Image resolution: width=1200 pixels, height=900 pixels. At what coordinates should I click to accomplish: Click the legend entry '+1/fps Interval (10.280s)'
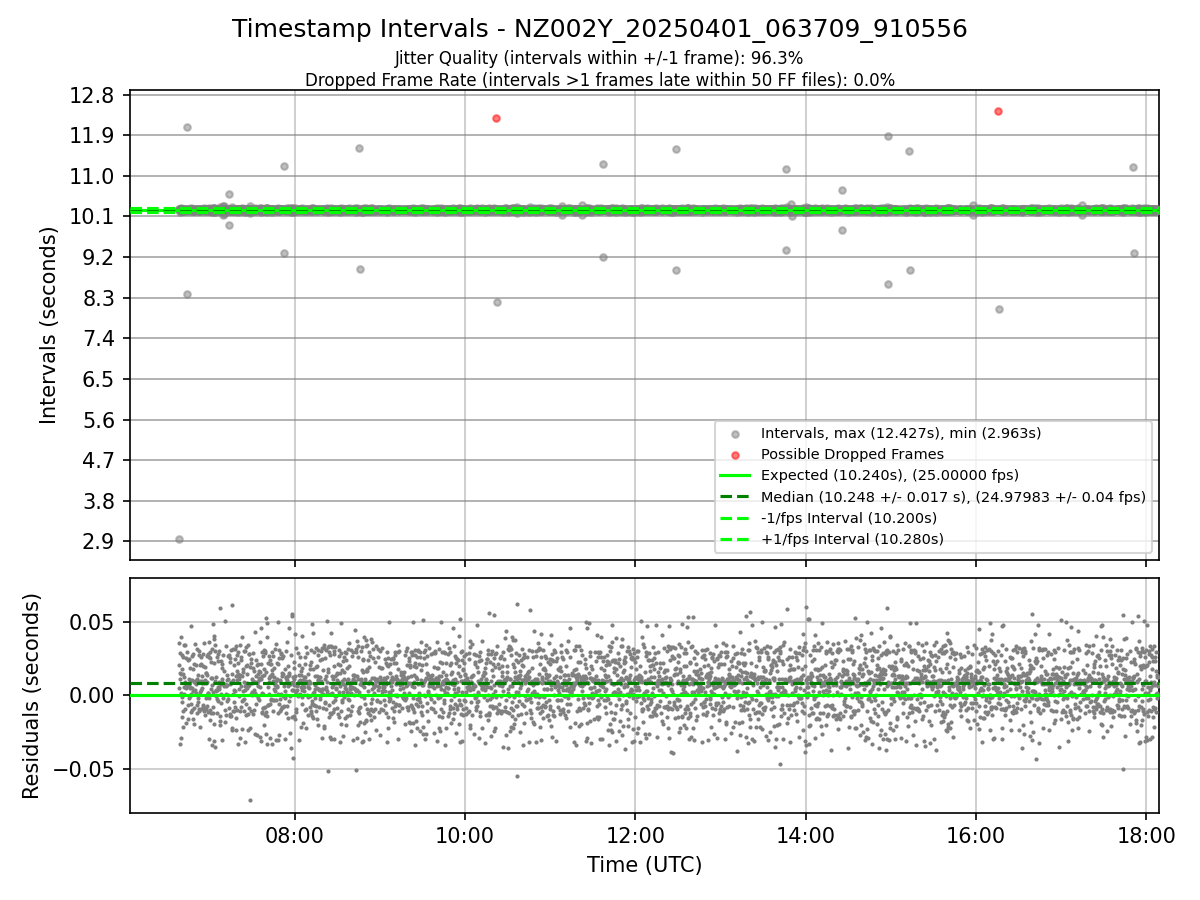pos(852,539)
